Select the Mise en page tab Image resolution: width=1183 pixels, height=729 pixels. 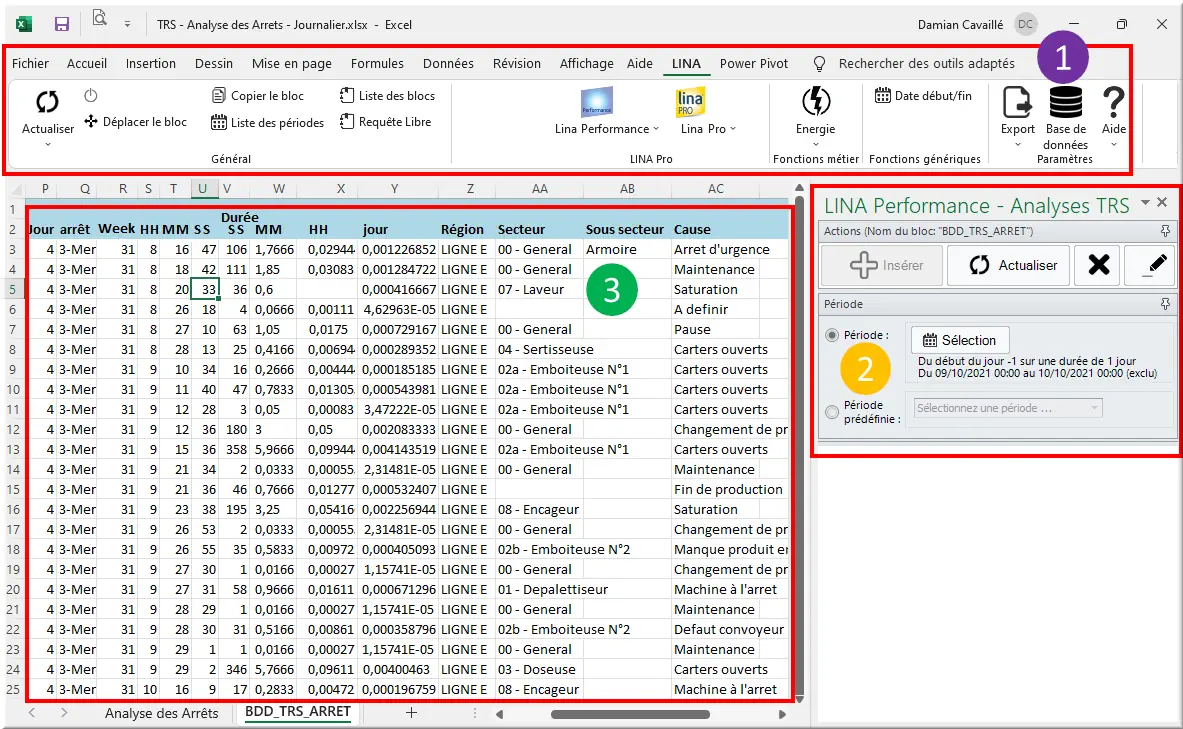pyautogui.click(x=292, y=63)
